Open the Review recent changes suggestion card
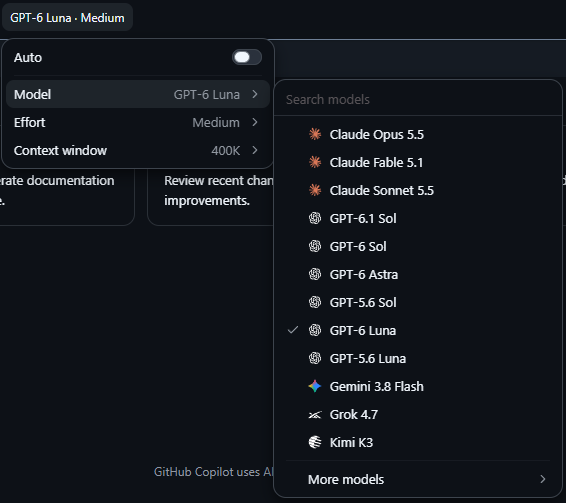Viewport: 566px width, 503px height. [211, 197]
